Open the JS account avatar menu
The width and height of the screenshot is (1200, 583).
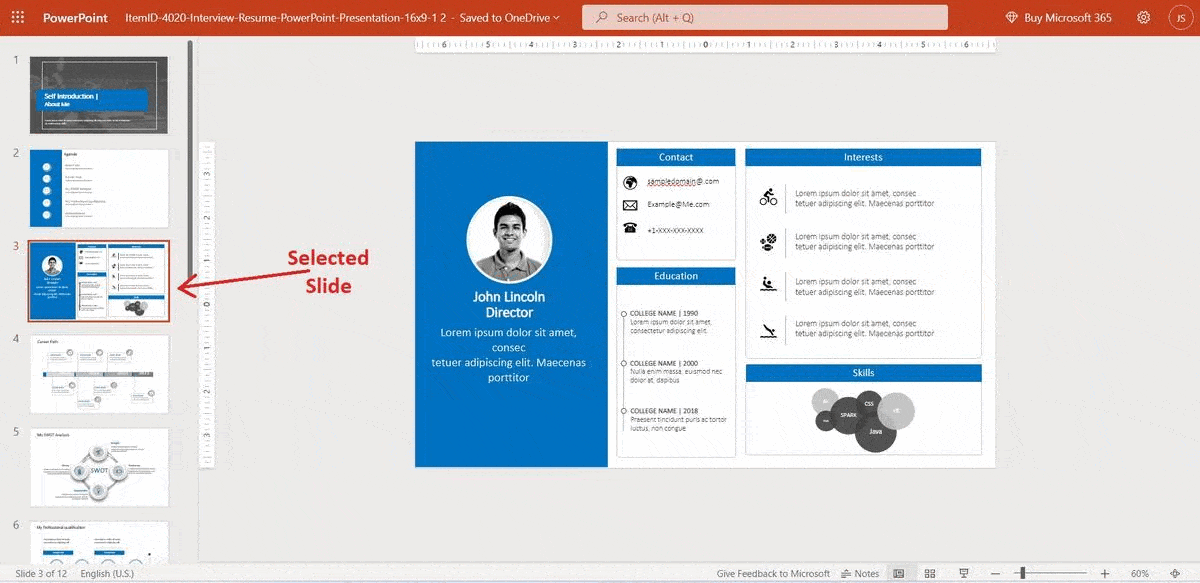point(1178,16)
